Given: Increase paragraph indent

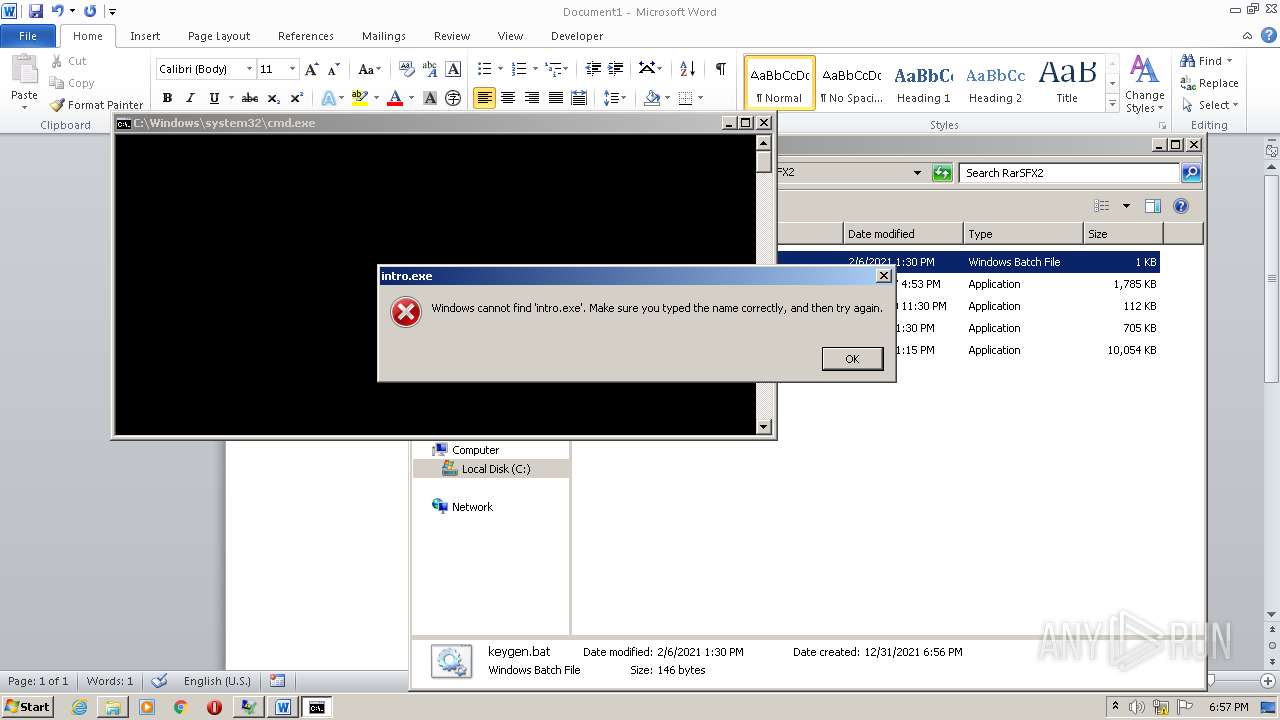Looking at the screenshot, I should [x=617, y=69].
